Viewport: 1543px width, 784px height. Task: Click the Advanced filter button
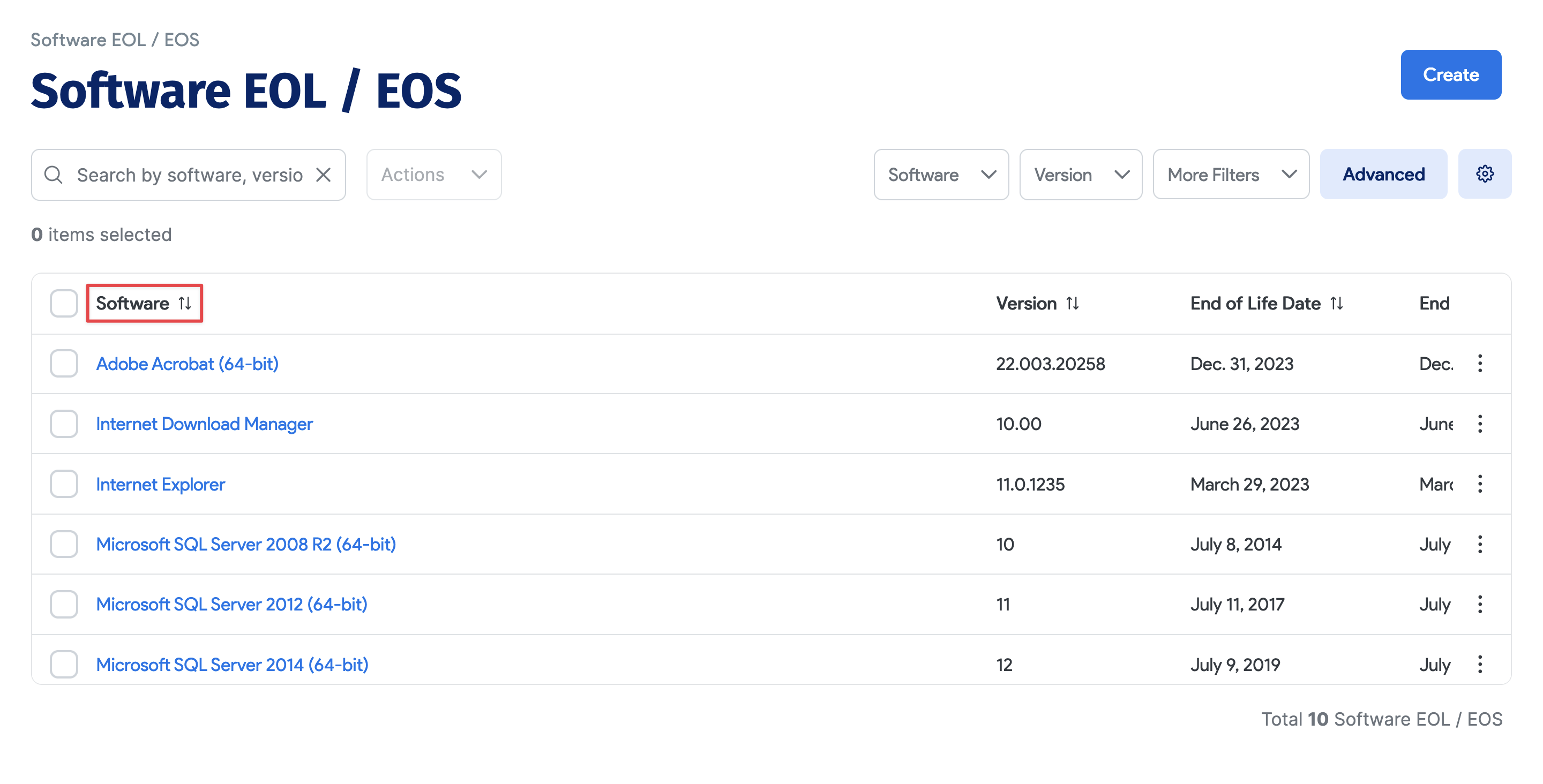pos(1384,174)
